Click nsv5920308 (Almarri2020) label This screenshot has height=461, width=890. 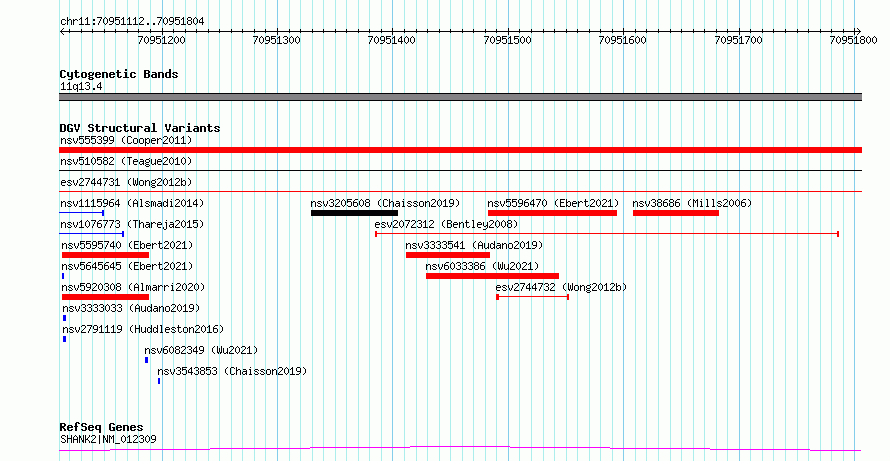(x=133, y=287)
